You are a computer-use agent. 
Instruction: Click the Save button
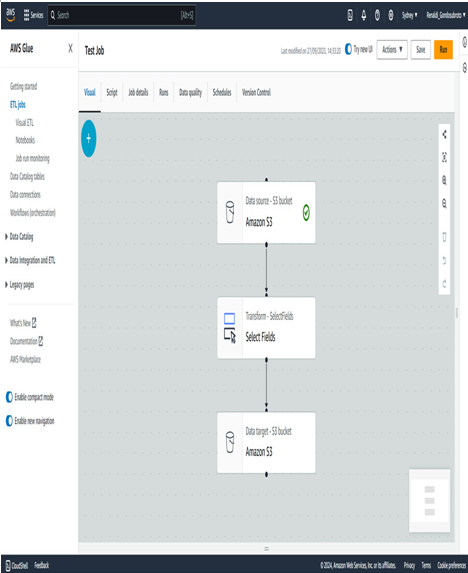tap(421, 50)
